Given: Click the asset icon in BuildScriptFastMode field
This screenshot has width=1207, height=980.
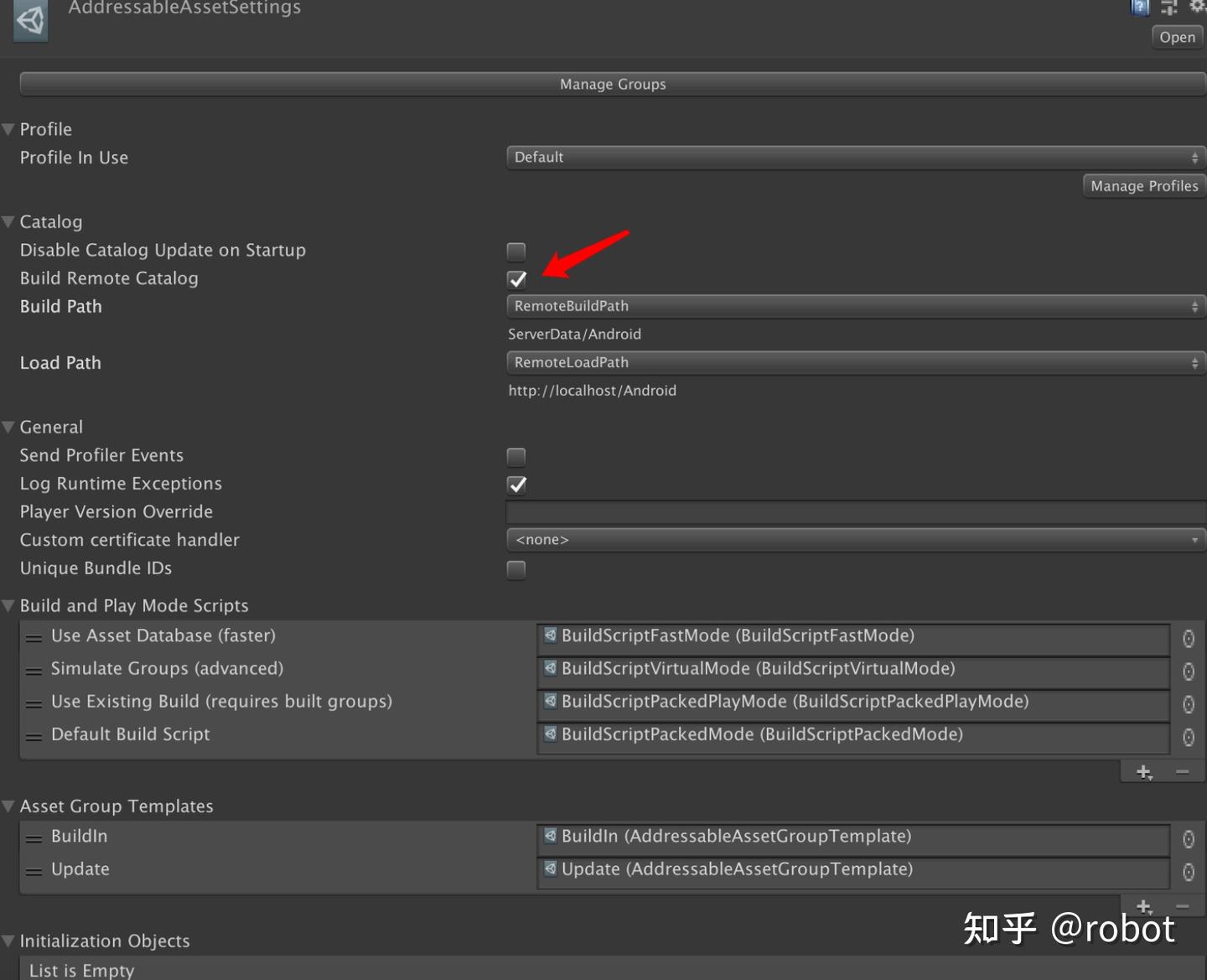Looking at the screenshot, I should click(x=550, y=635).
